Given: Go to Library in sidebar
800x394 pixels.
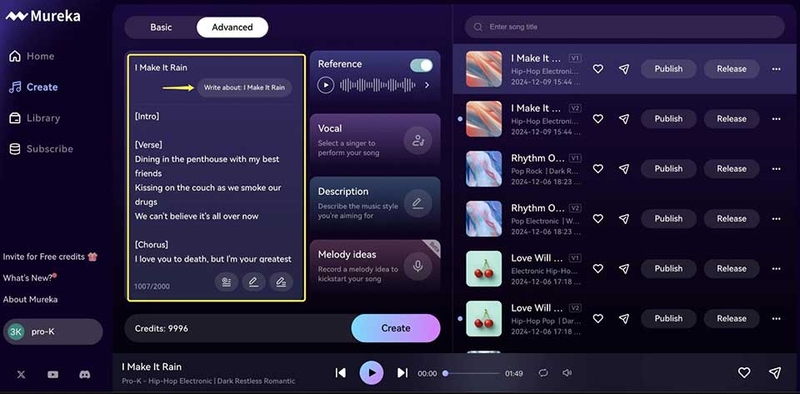Looking at the screenshot, I should coord(35,118).
